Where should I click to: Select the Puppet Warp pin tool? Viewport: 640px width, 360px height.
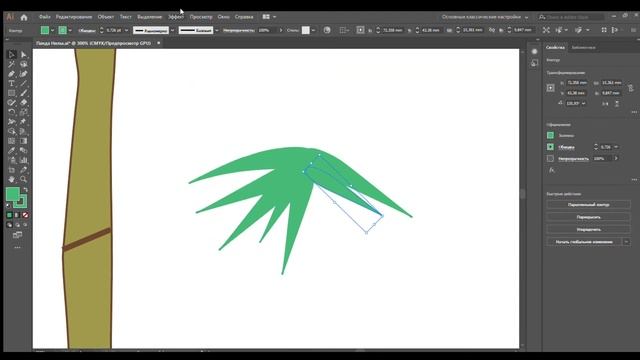24,122
